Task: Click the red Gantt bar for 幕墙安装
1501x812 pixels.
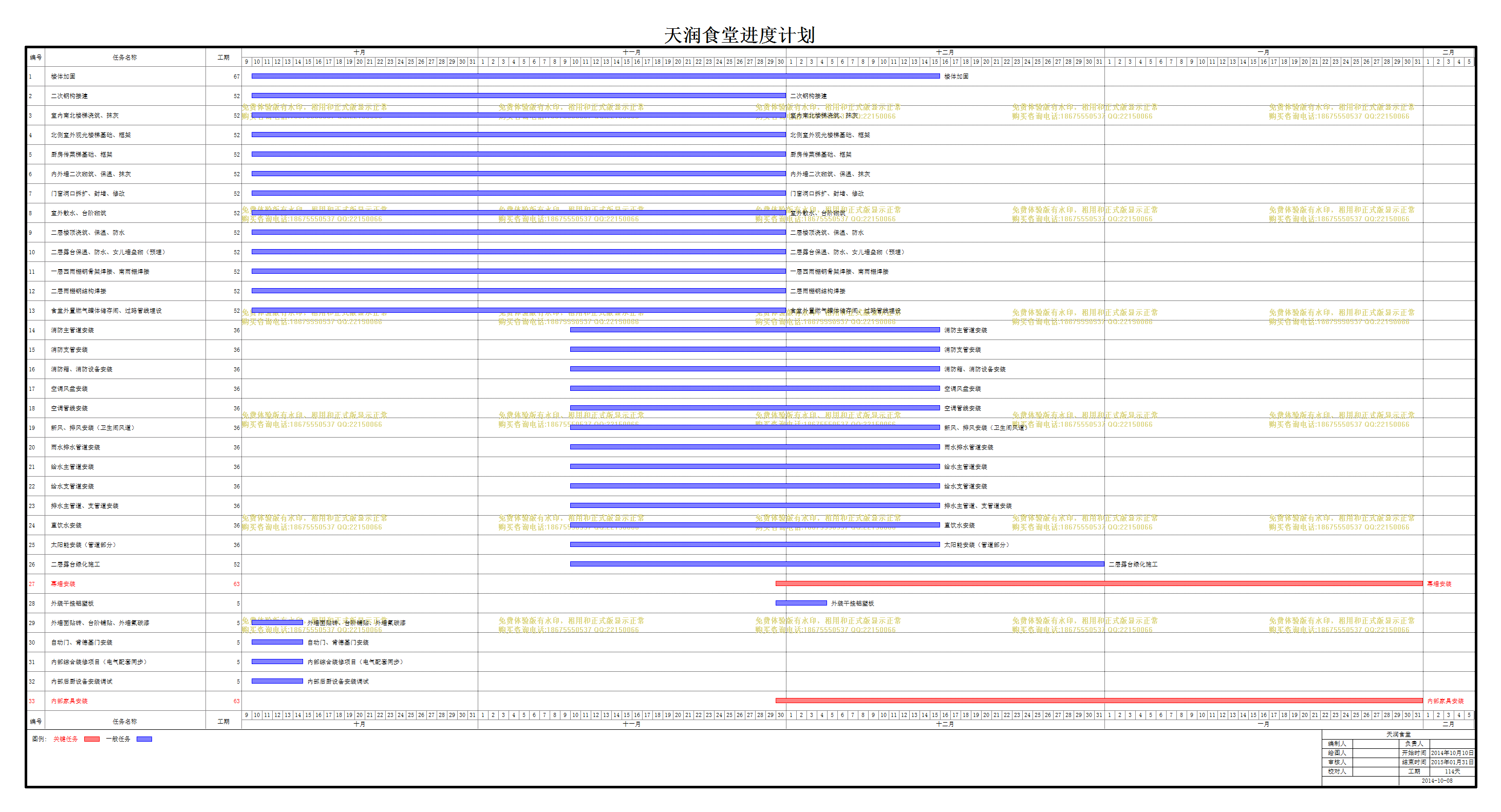Action: click(x=1099, y=583)
